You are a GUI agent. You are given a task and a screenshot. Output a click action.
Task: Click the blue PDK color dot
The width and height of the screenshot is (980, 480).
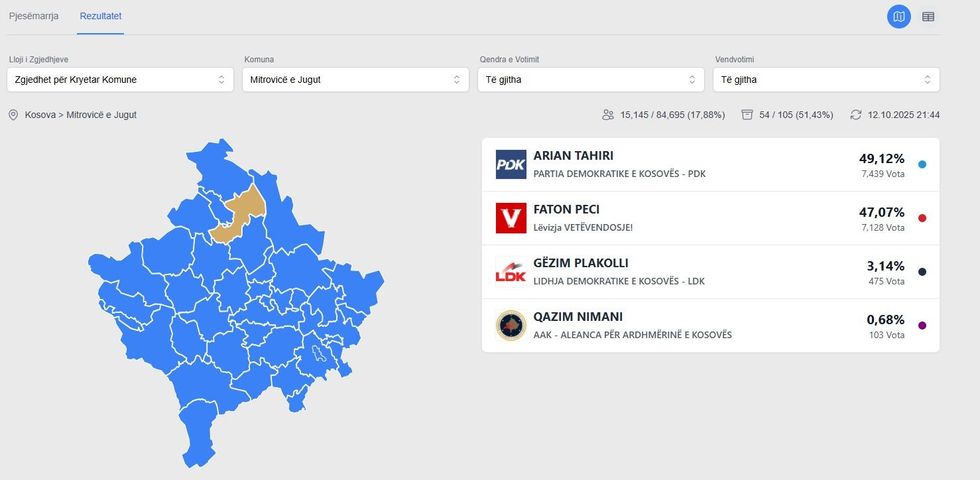(922, 164)
